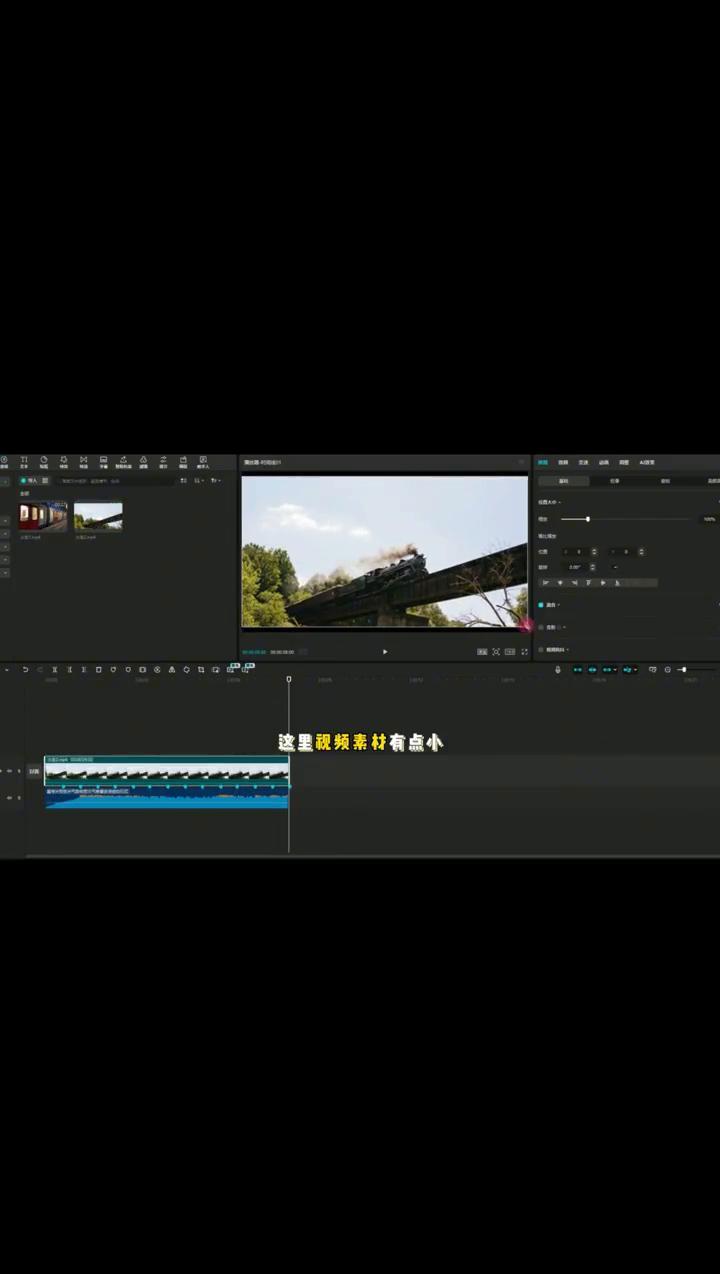Open the 转场 transitions panel
720x1274 pixels.
tap(84, 462)
